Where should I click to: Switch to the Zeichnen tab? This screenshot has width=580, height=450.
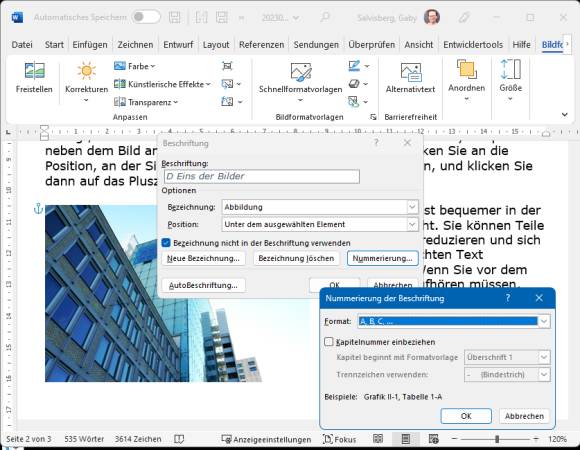[x=135, y=45]
